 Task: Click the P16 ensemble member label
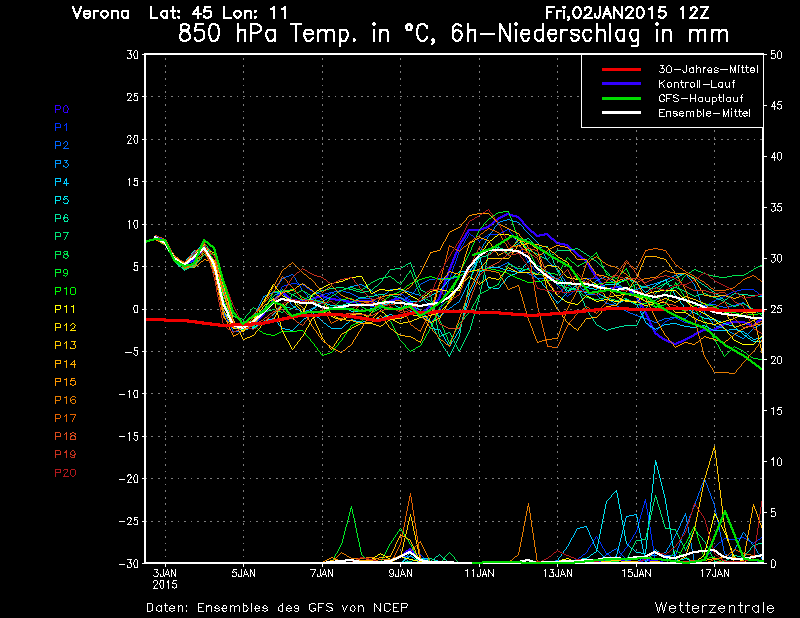[65, 400]
